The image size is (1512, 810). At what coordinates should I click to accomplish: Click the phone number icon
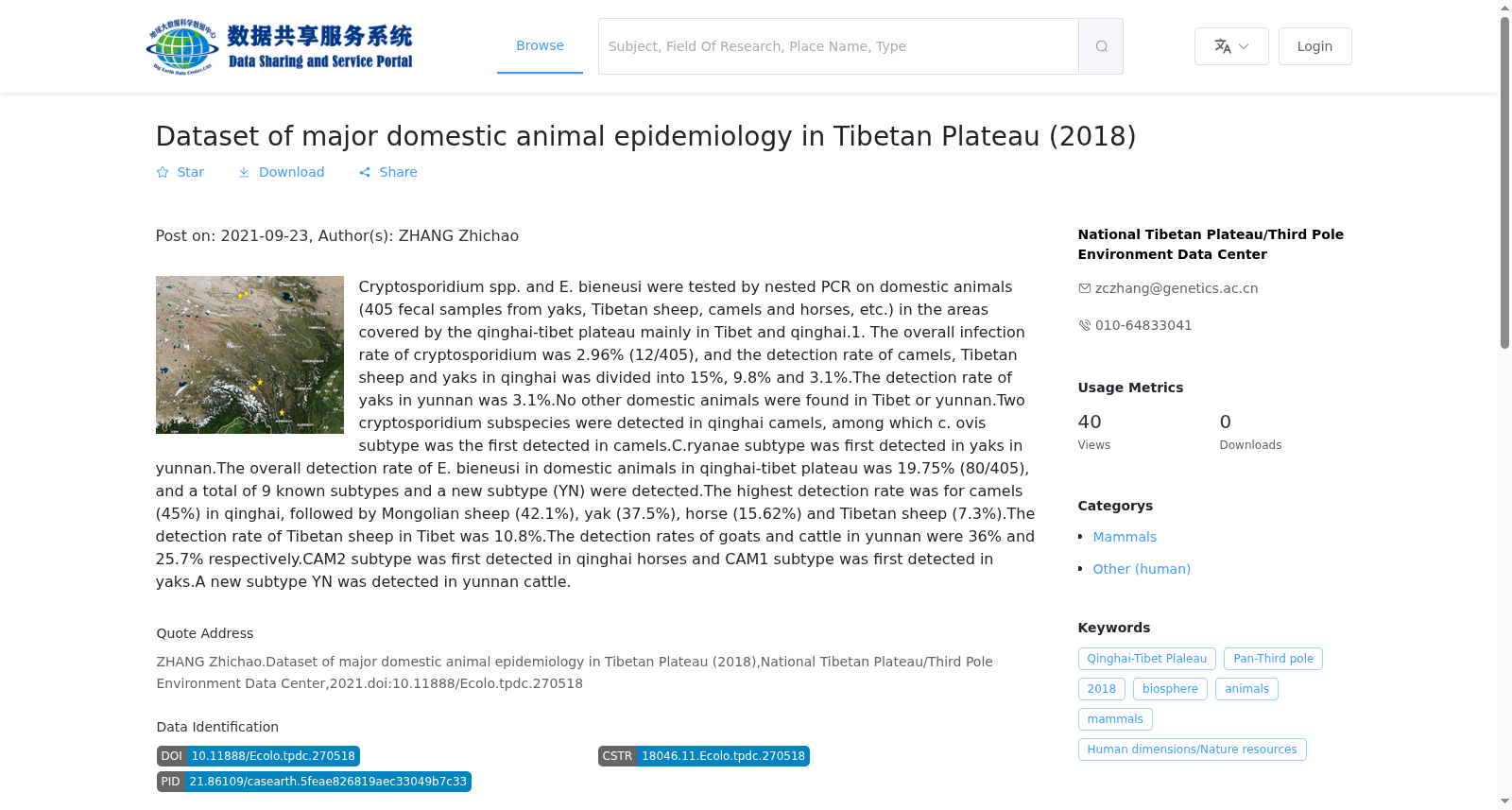click(1084, 325)
